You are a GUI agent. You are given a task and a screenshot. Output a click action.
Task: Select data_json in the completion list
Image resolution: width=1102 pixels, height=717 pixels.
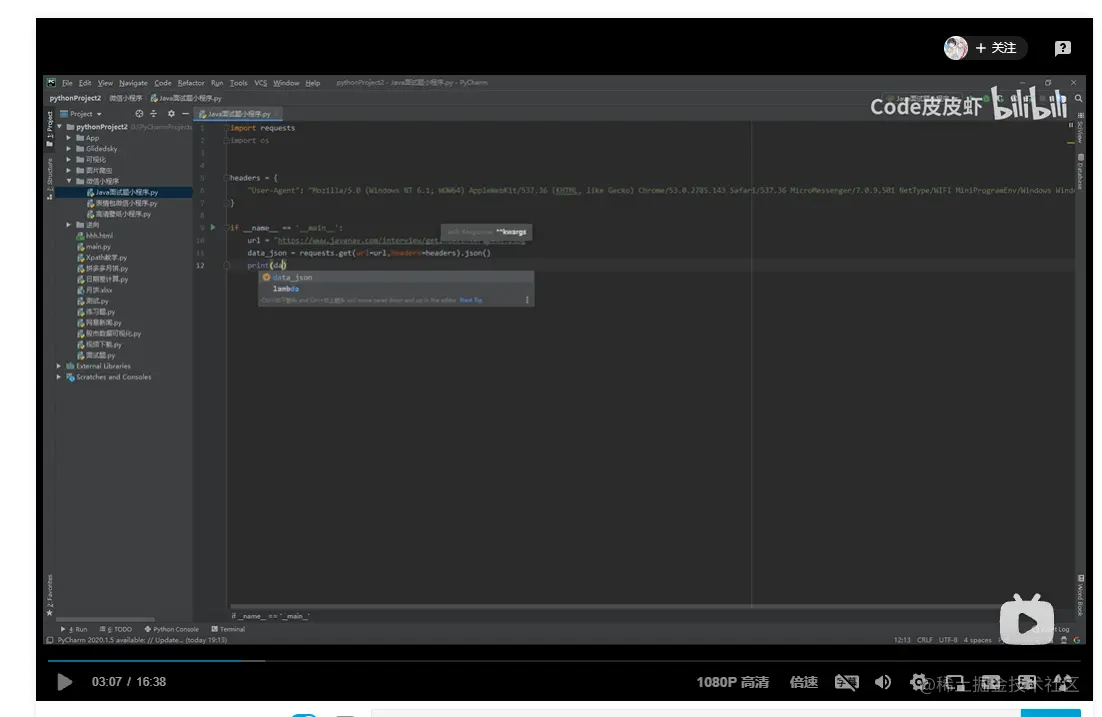coord(396,277)
